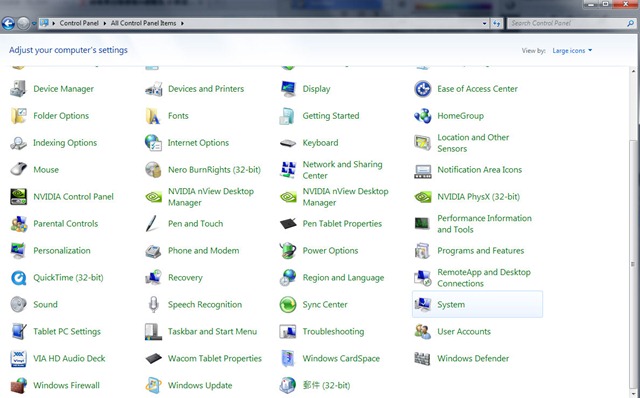This screenshot has width=640, height=398.
Task: Click the Parental Controls icon
Action: click(x=18, y=224)
